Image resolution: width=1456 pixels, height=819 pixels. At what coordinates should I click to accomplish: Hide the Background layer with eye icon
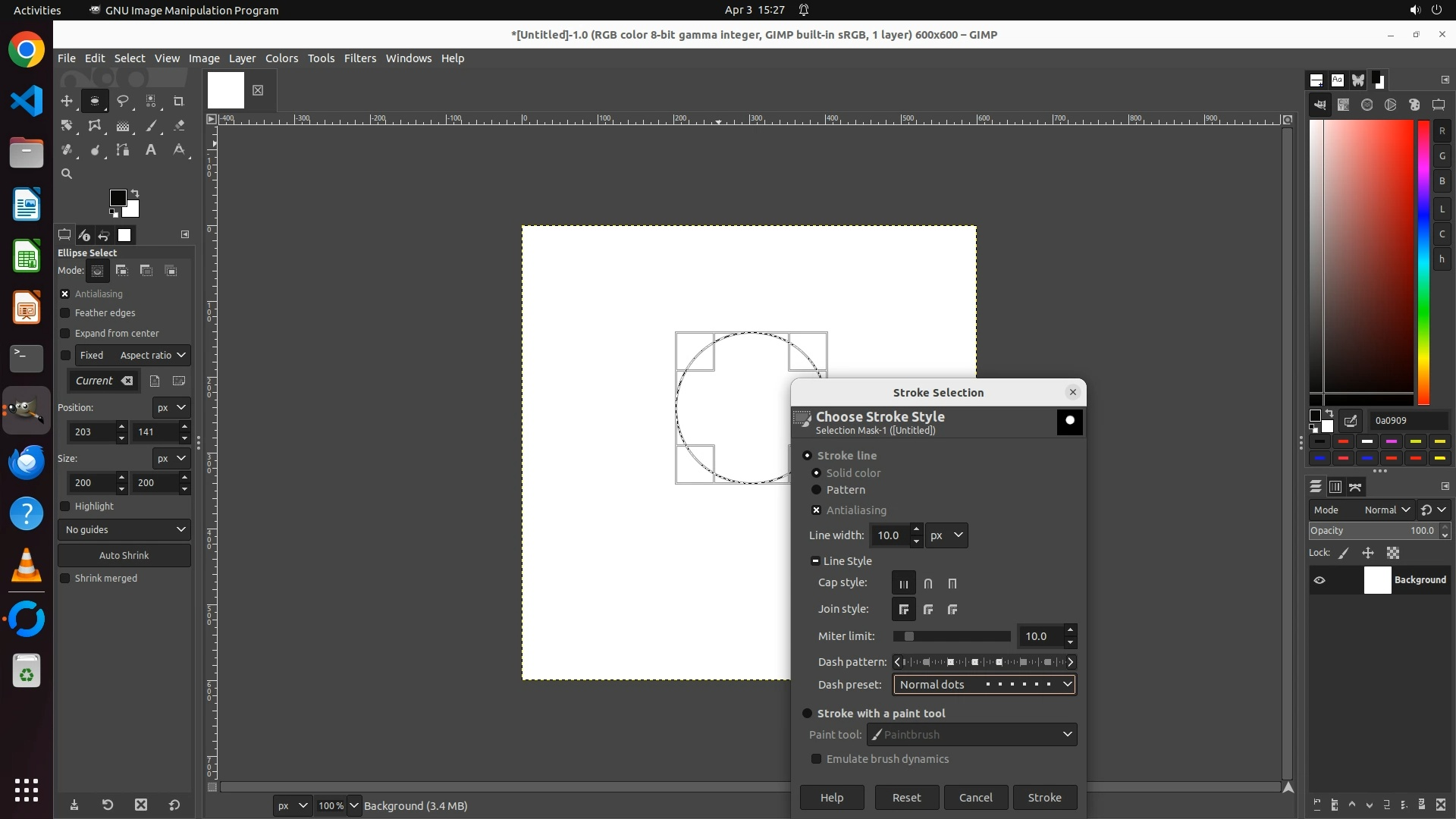pos(1319,580)
